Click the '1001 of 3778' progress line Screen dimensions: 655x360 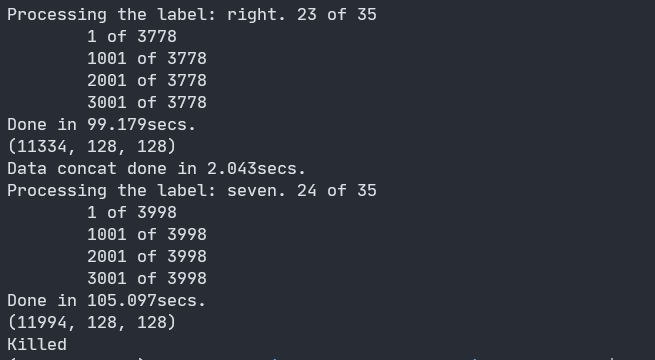[147, 58]
